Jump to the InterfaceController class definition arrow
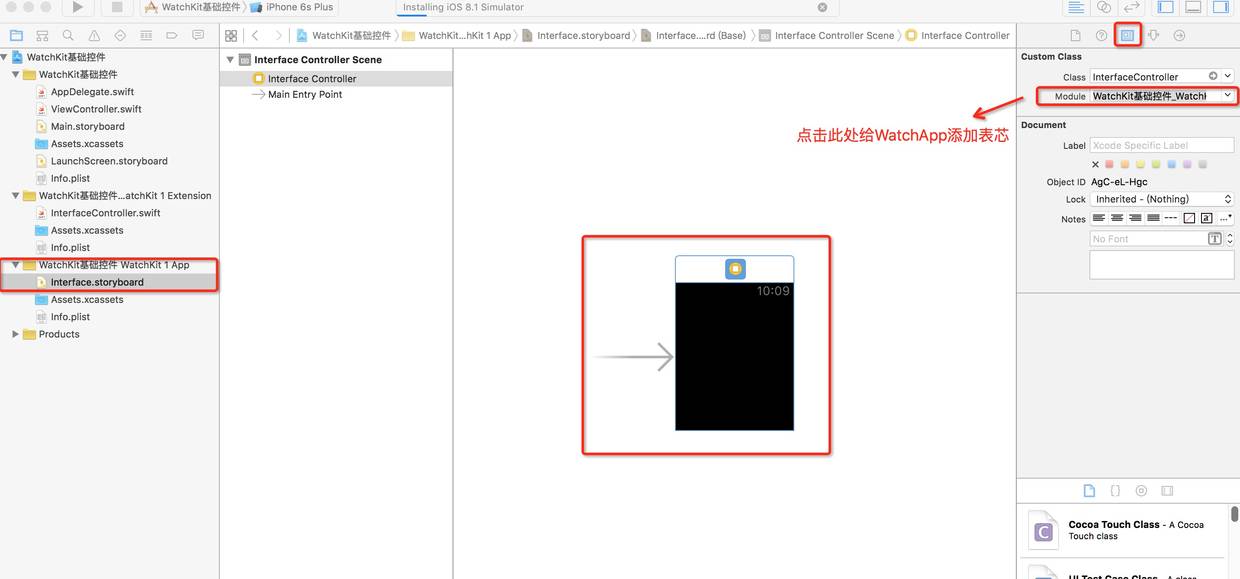Image resolution: width=1240 pixels, height=579 pixels. [1213, 76]
